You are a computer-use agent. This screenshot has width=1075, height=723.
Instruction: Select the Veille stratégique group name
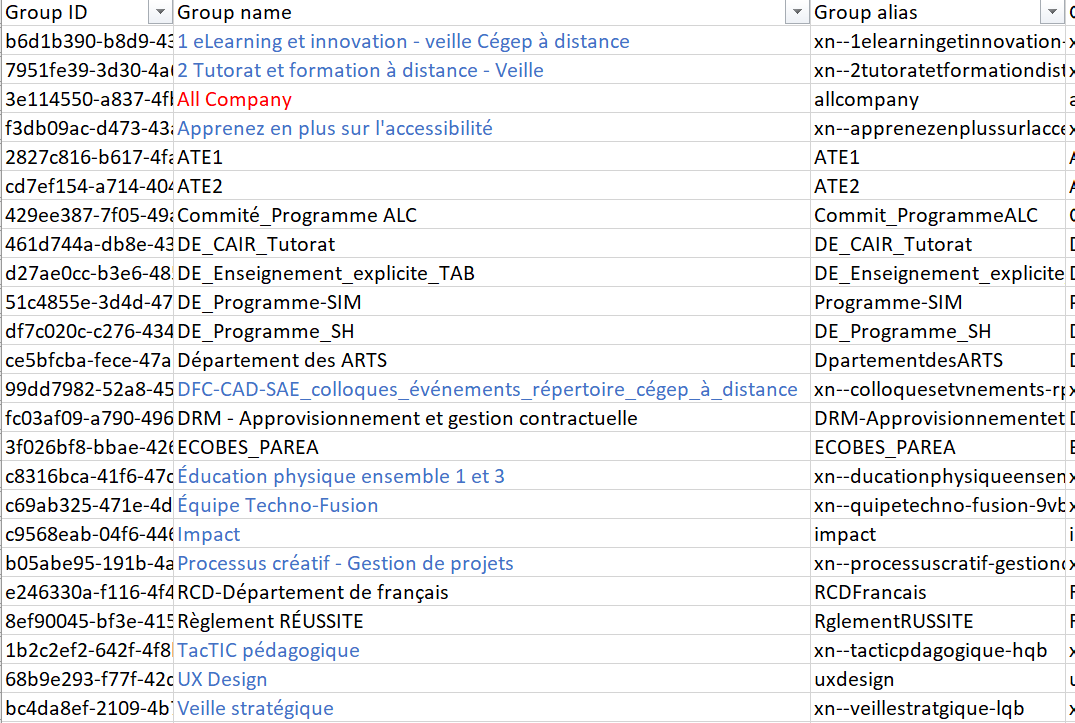(x=255, y=708)
